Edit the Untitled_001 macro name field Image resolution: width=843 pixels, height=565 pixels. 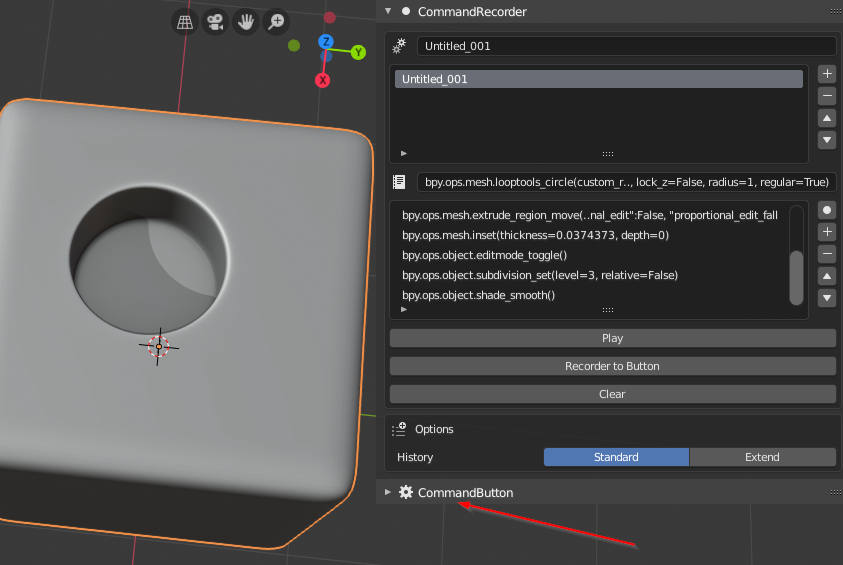(626, 46)
